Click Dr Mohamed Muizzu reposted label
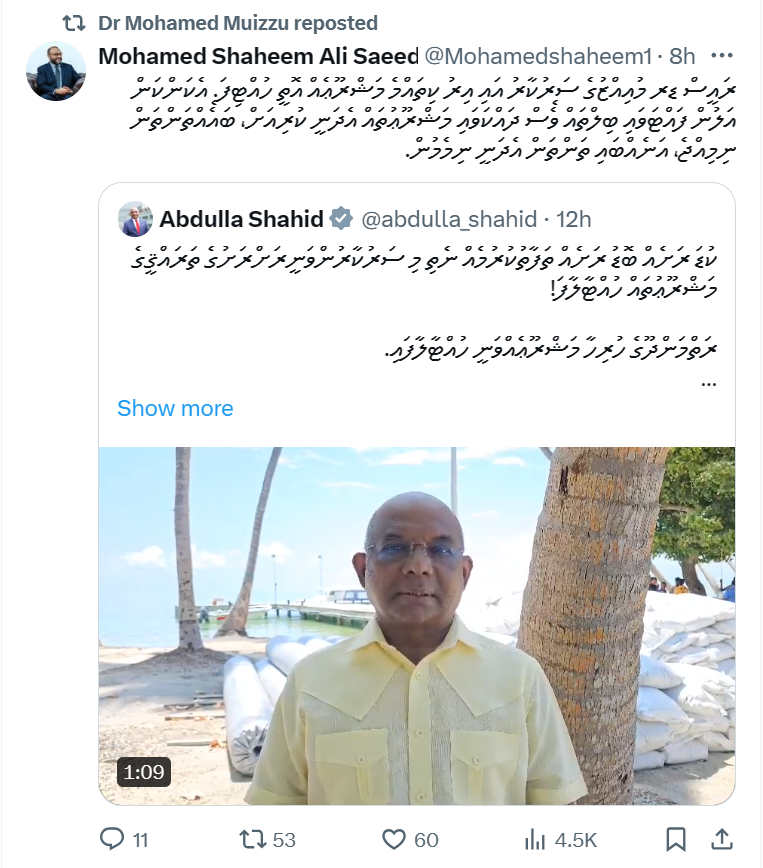 (x=238, y=23)
